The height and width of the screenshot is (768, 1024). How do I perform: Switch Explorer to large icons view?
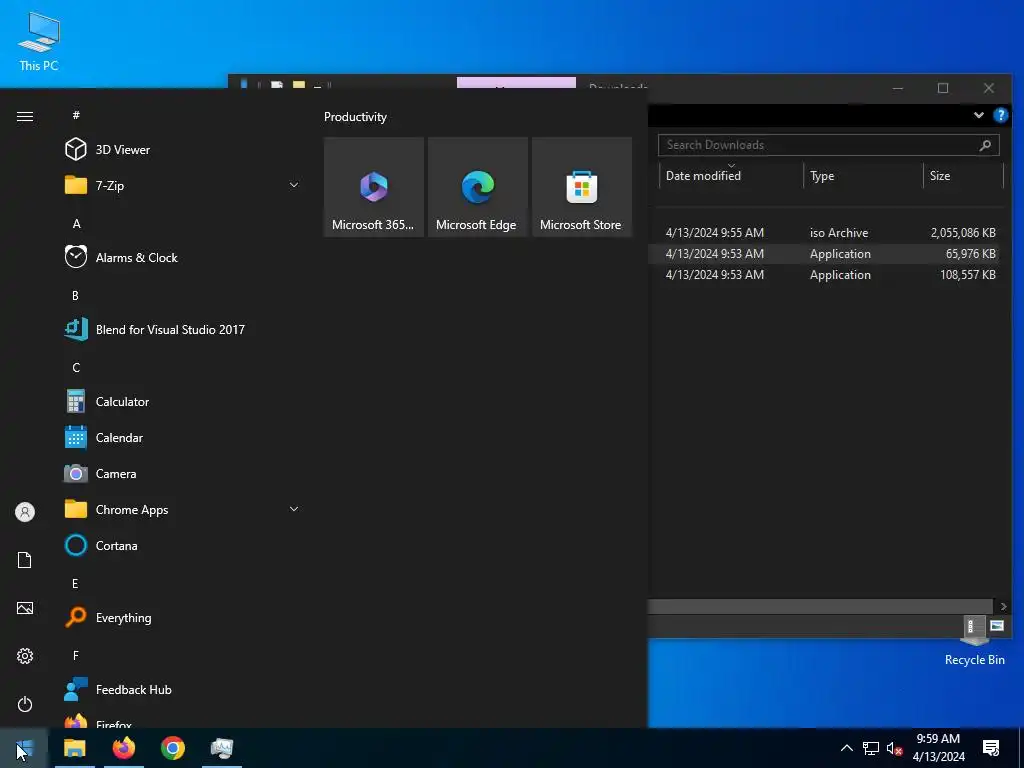pyautogui.click(x=997, y=626)
